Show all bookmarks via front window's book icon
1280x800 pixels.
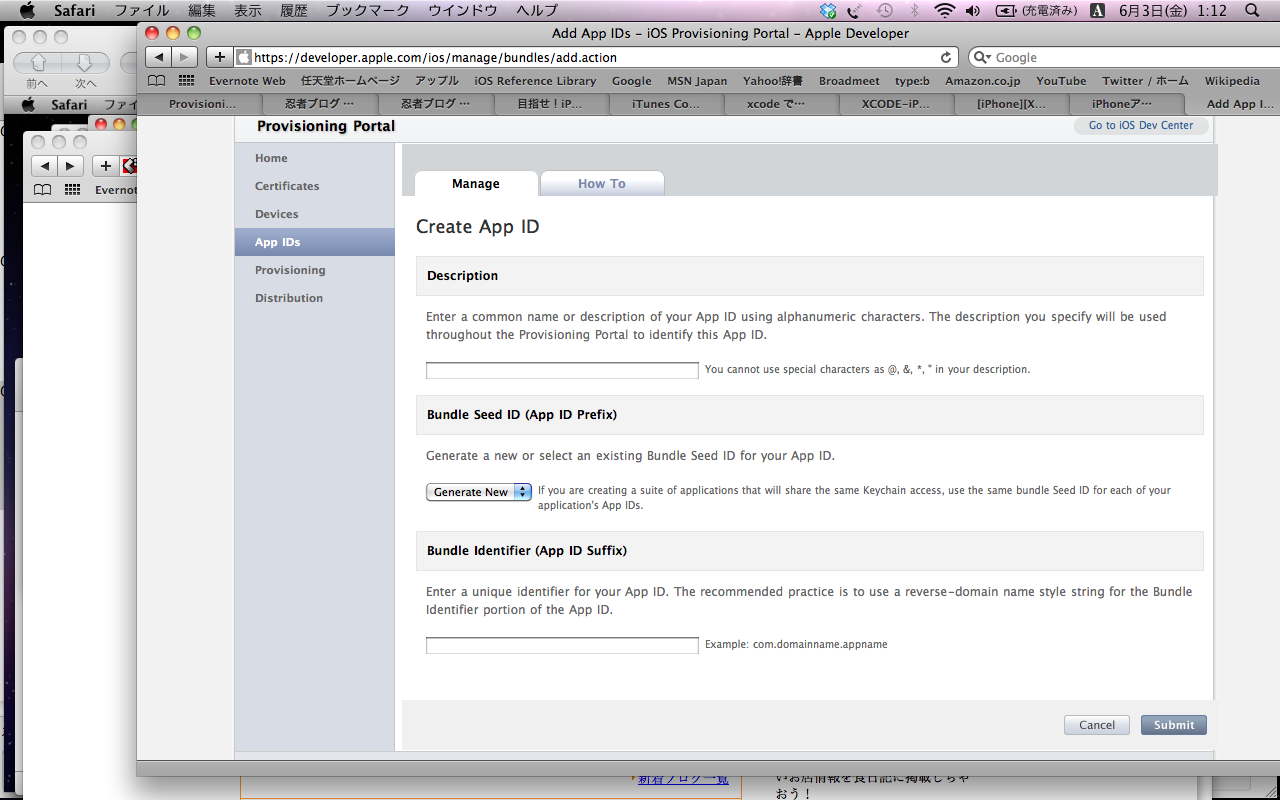tap(157, 80)
